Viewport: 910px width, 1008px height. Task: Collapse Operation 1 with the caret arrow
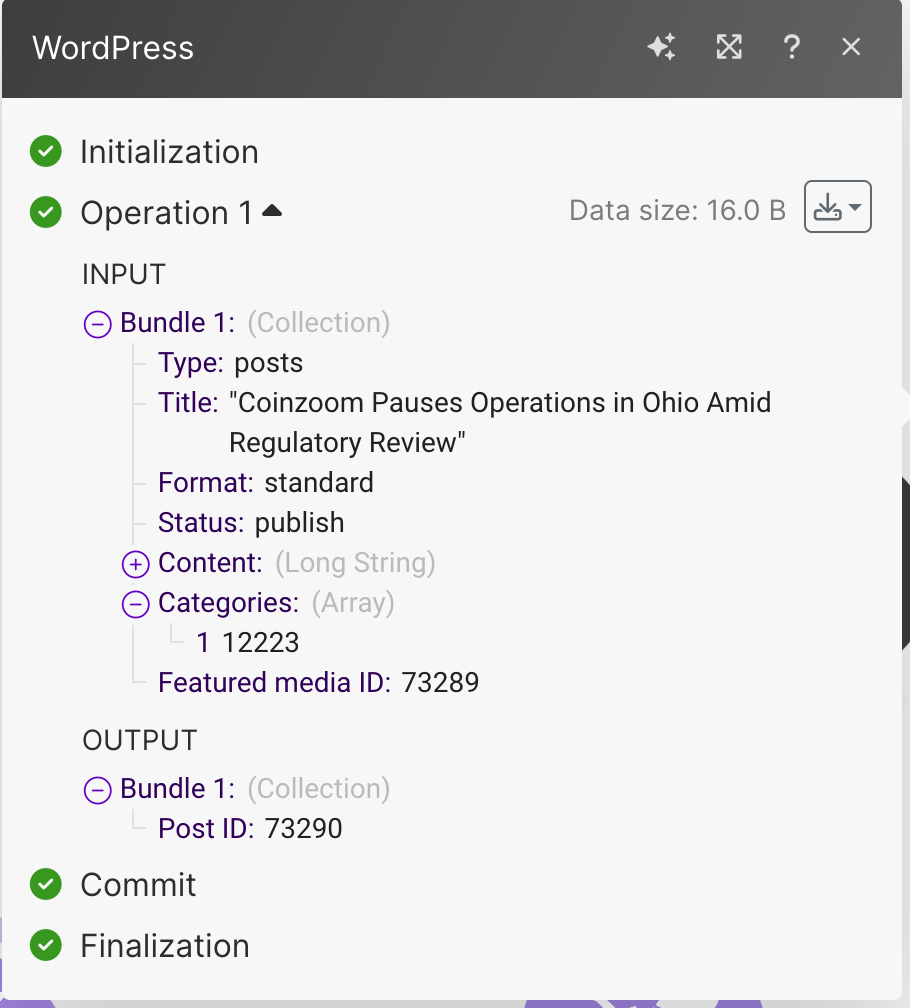click(x=272, y=211)
